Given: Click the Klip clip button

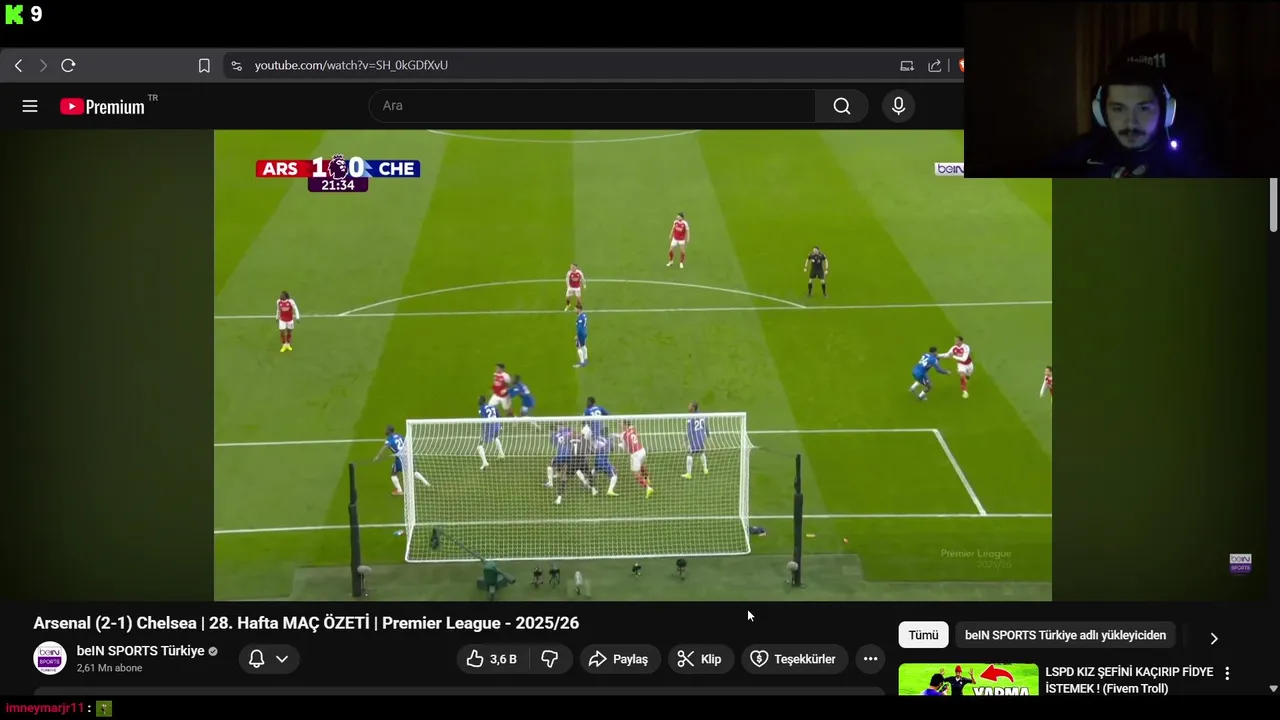Looking at the screenshot, I should tap(700, 659).
